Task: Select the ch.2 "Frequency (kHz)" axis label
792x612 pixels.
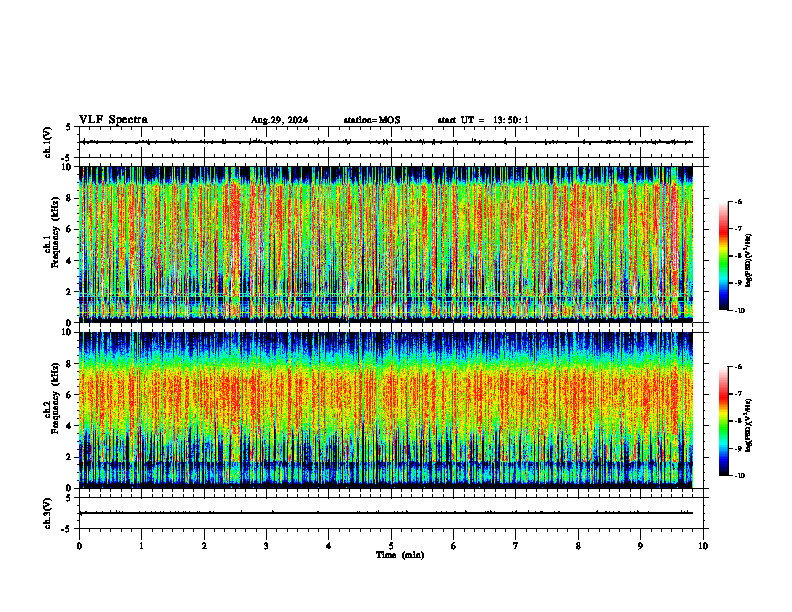Action: pos(55,398)
